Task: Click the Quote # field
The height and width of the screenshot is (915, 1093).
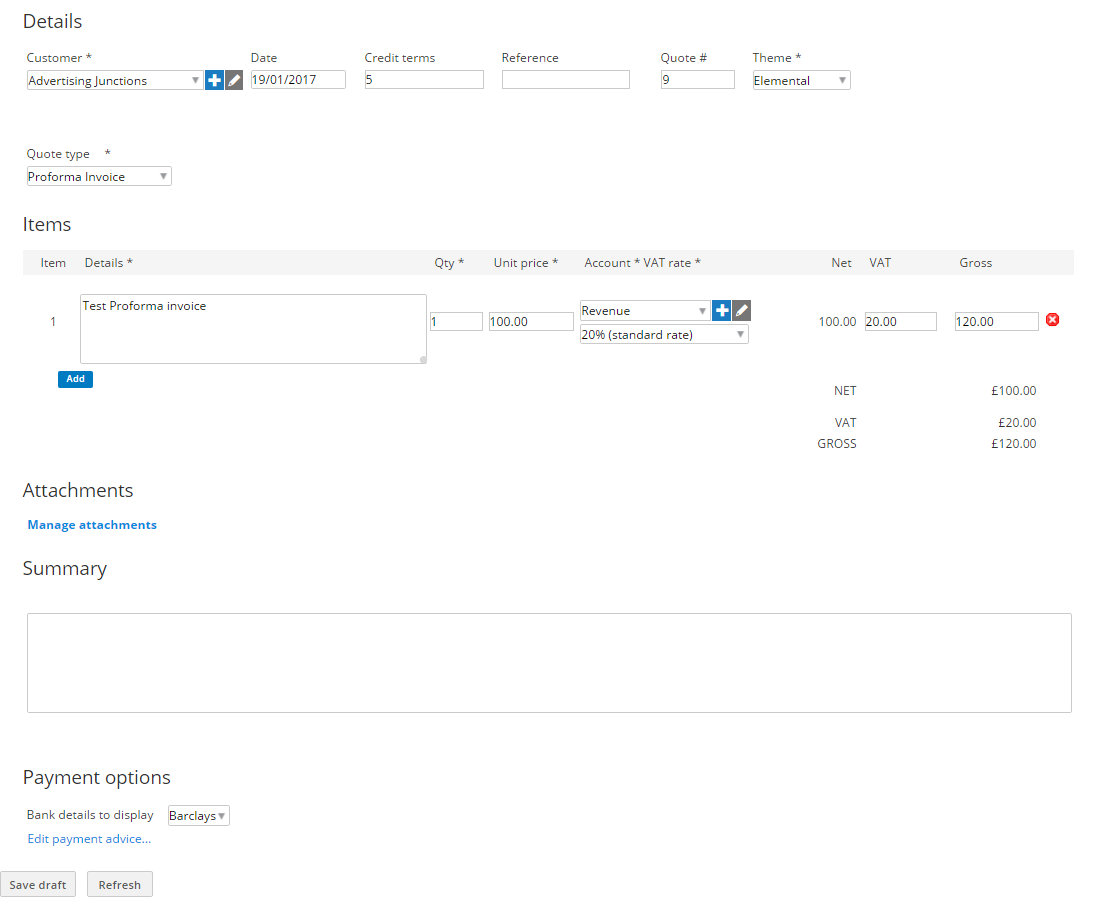Action: tap(698, 79)
